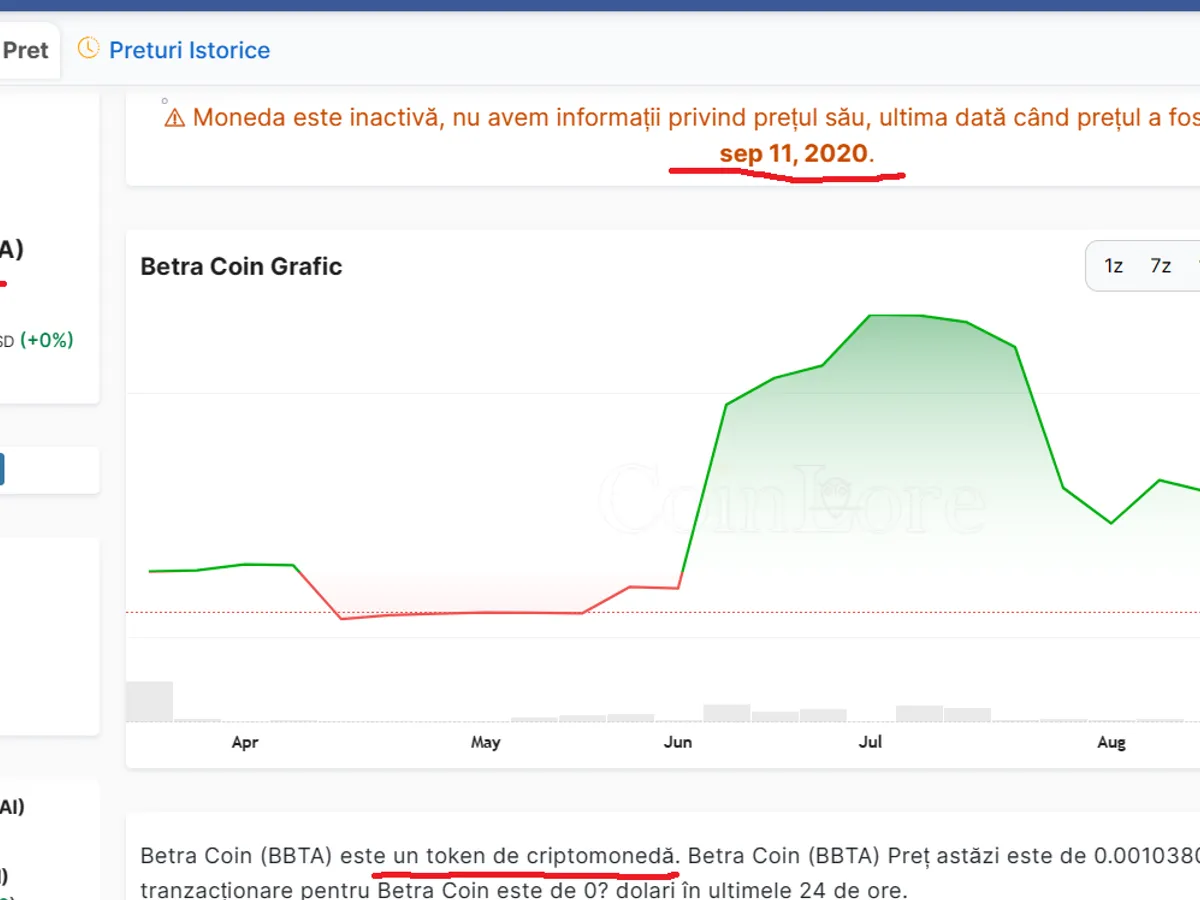
Task: Click the Jul label on the chart axis
Action: [870, 742]
